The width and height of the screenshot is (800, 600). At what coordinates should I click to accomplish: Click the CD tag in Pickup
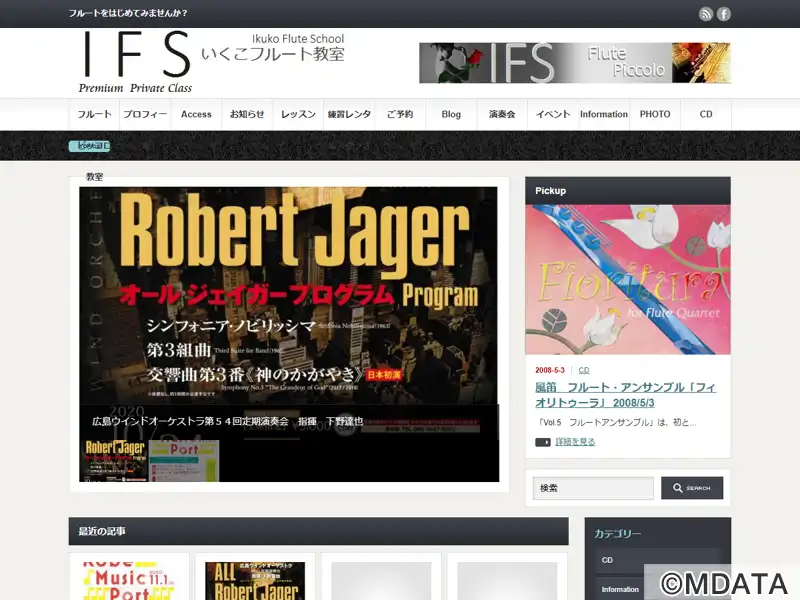point(584,370)
